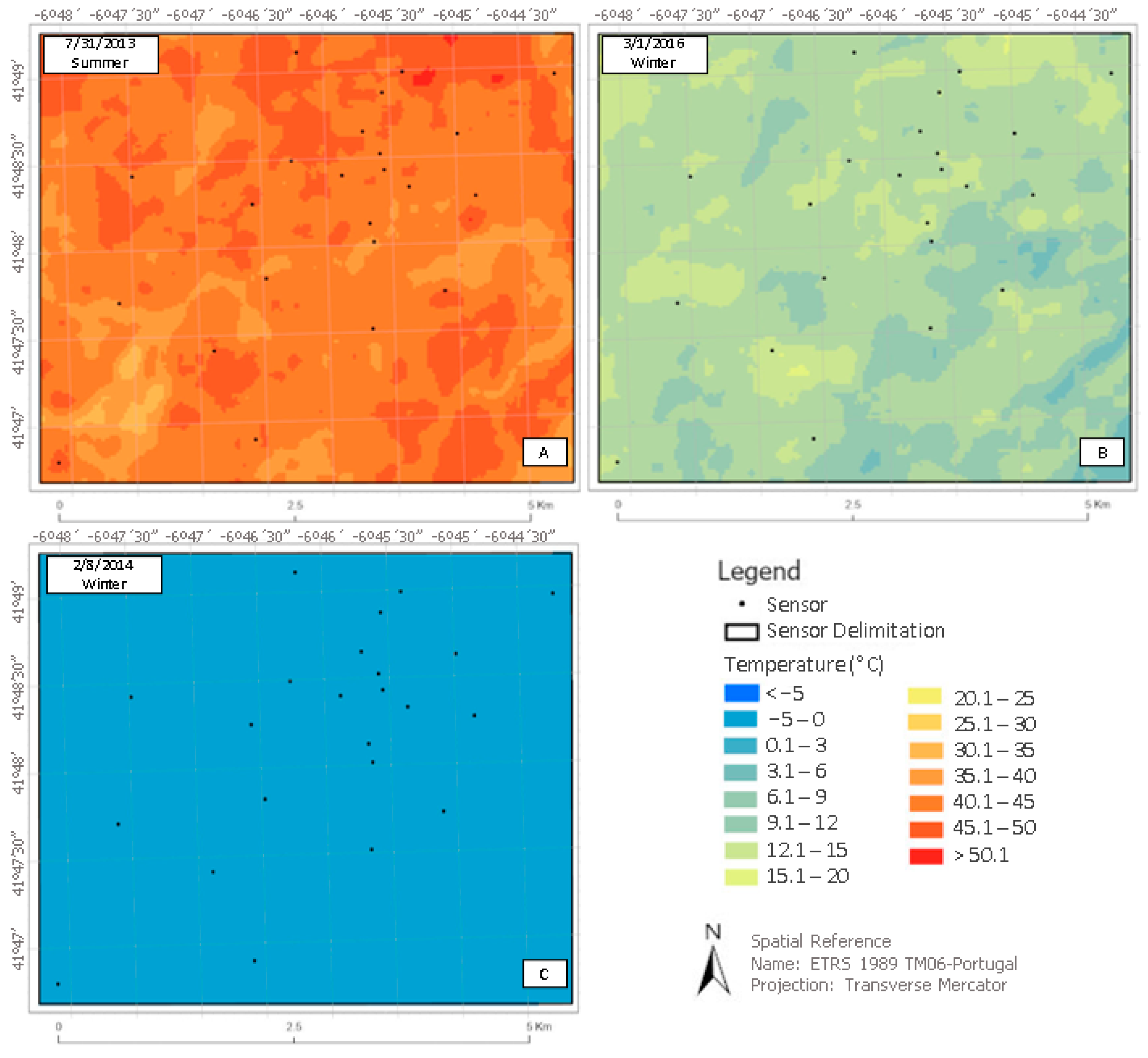Click panel letter C box

click(545, 974)
